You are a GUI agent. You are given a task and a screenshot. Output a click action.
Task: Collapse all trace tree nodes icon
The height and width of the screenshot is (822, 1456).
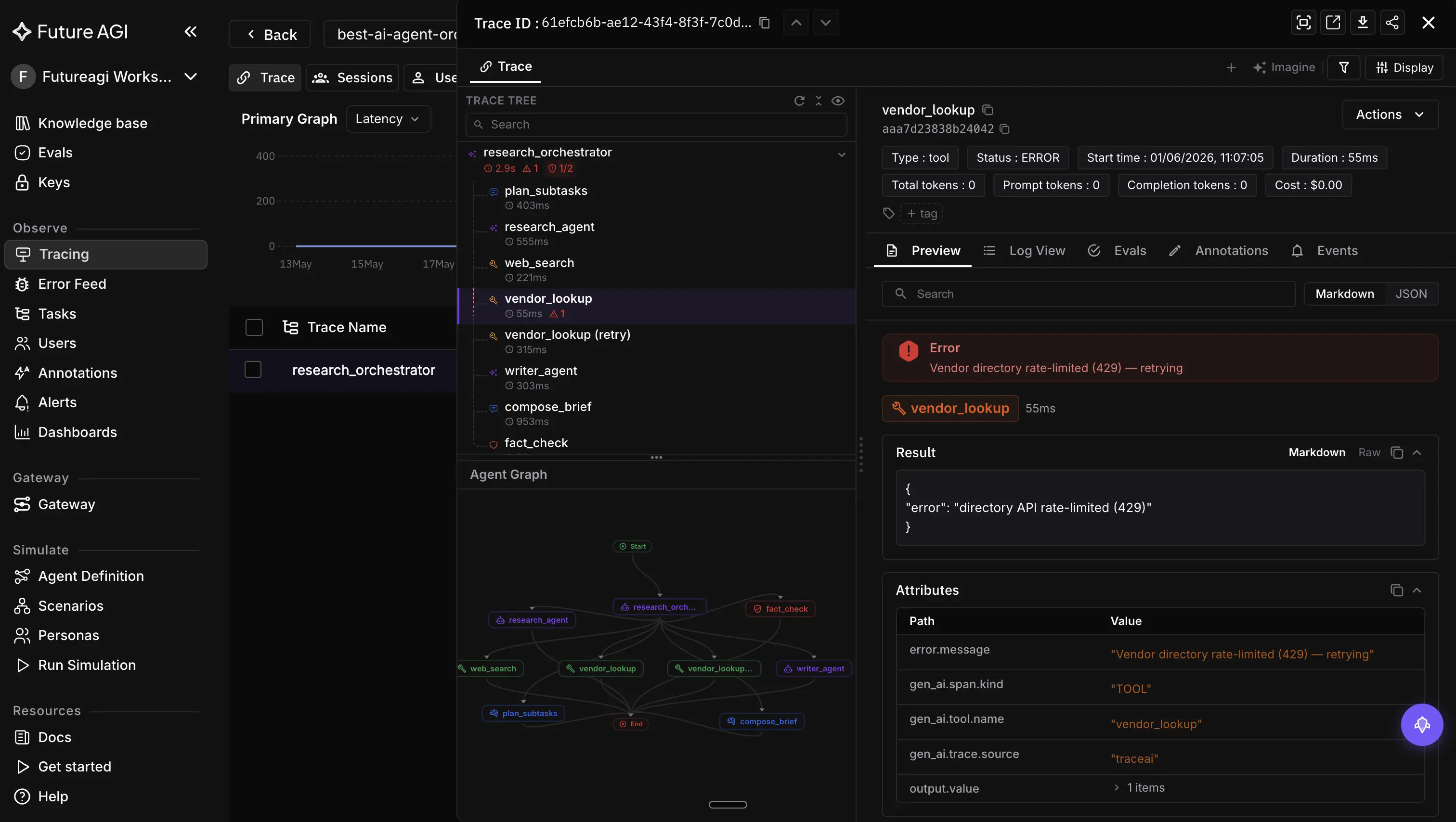[819, 101]
